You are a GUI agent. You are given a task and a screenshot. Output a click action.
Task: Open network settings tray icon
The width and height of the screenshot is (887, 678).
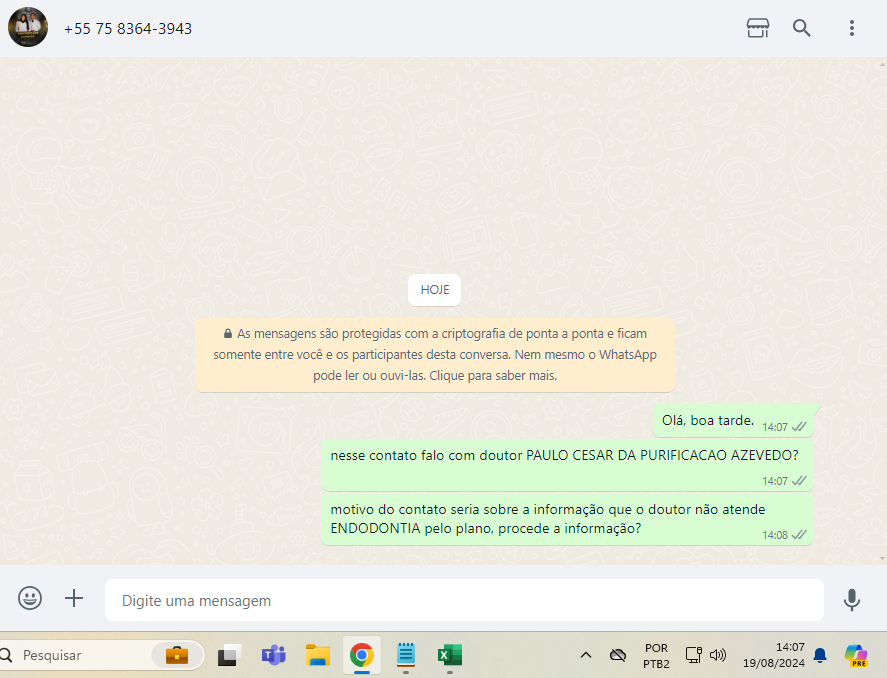694,655
